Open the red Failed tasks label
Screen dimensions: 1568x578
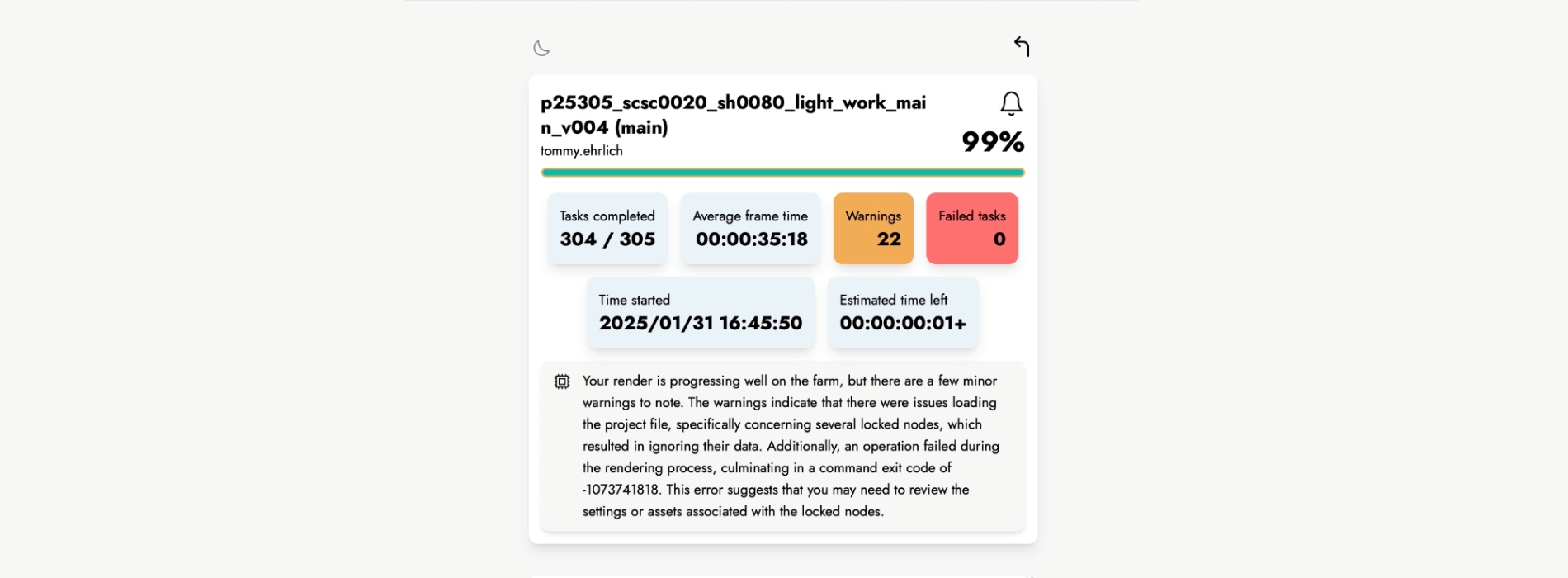click(971, 216)
